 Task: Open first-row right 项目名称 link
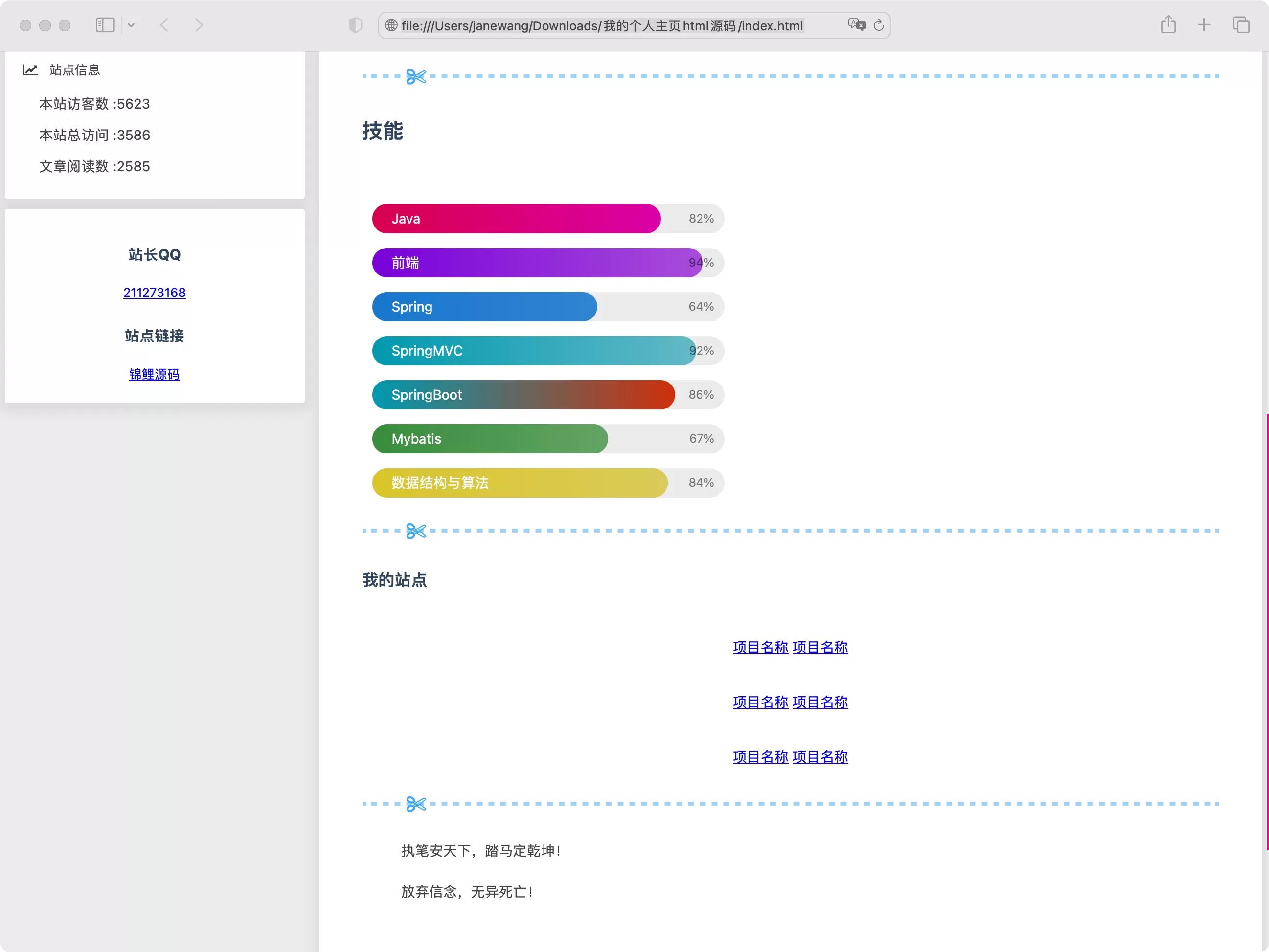tap(820, 648)
